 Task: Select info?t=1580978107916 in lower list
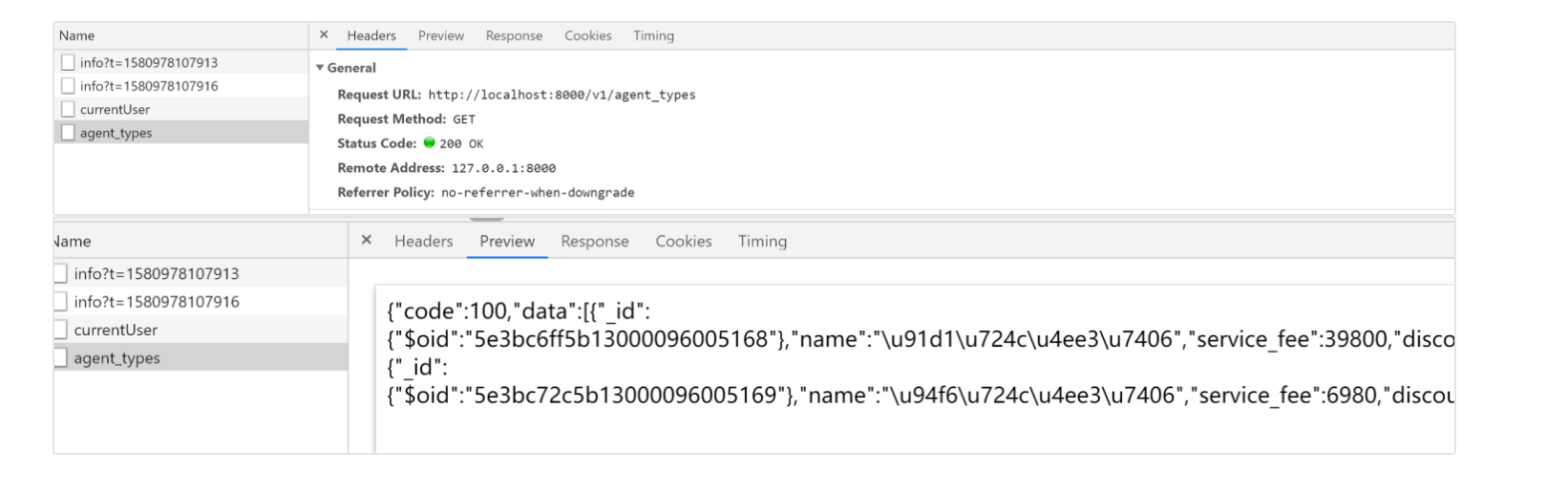[x=201, y=301]
